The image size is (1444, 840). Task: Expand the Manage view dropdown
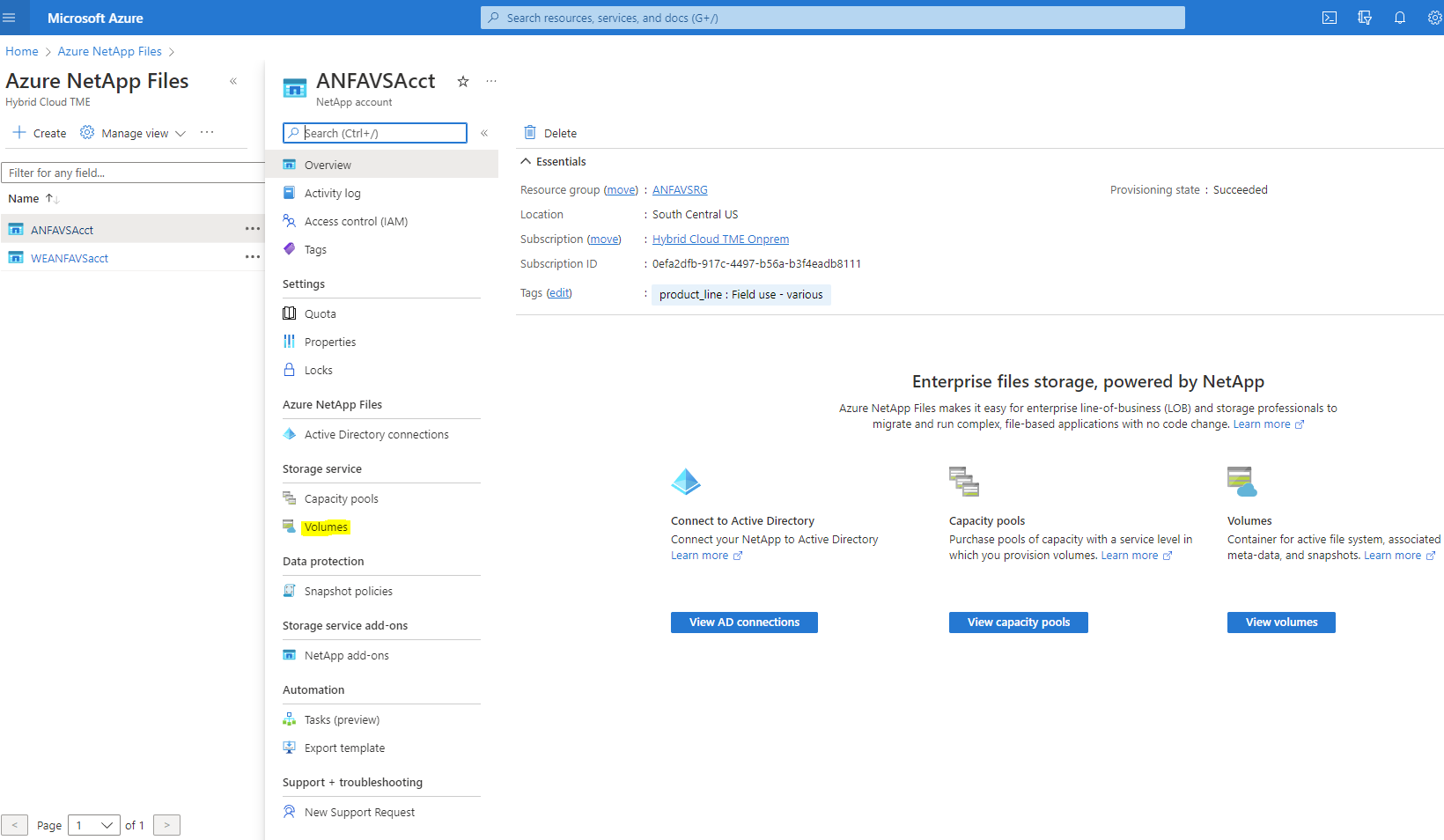[x=135, y=133]
